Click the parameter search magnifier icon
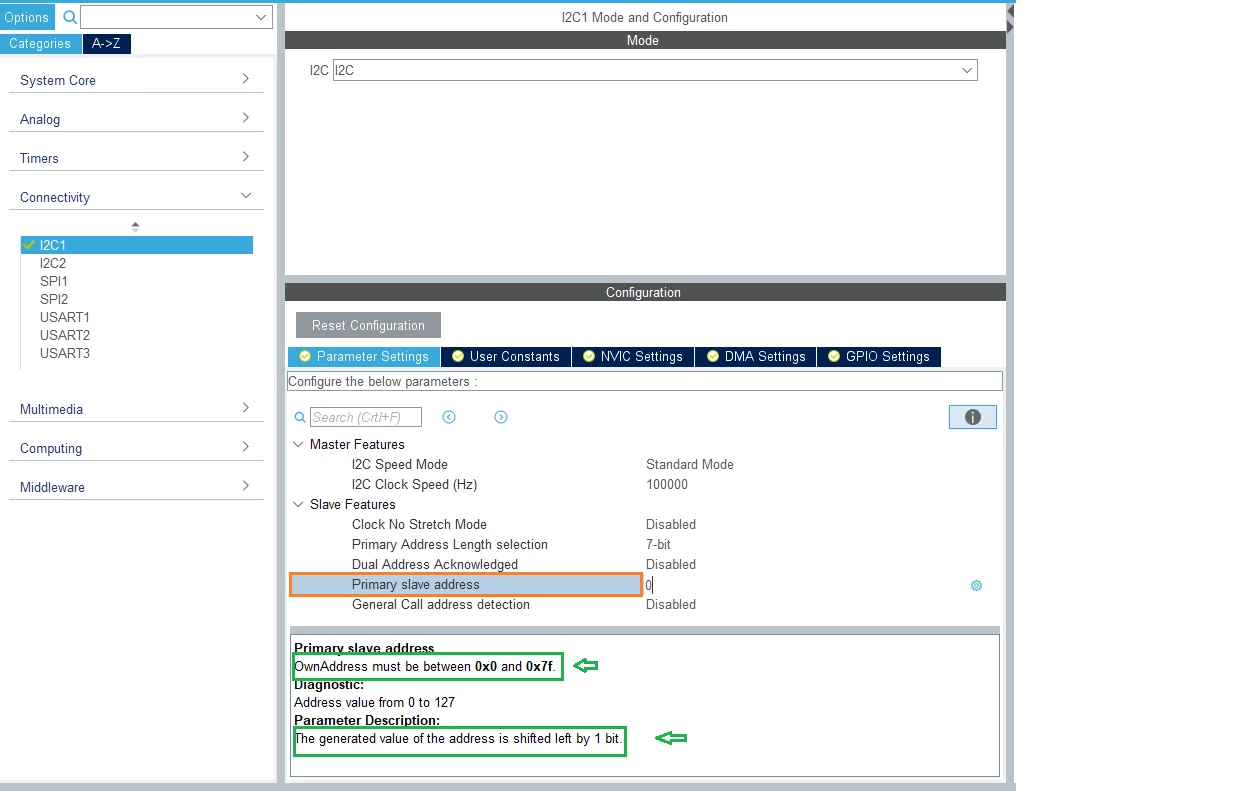 pyautogui.click(x=300, y=417)
